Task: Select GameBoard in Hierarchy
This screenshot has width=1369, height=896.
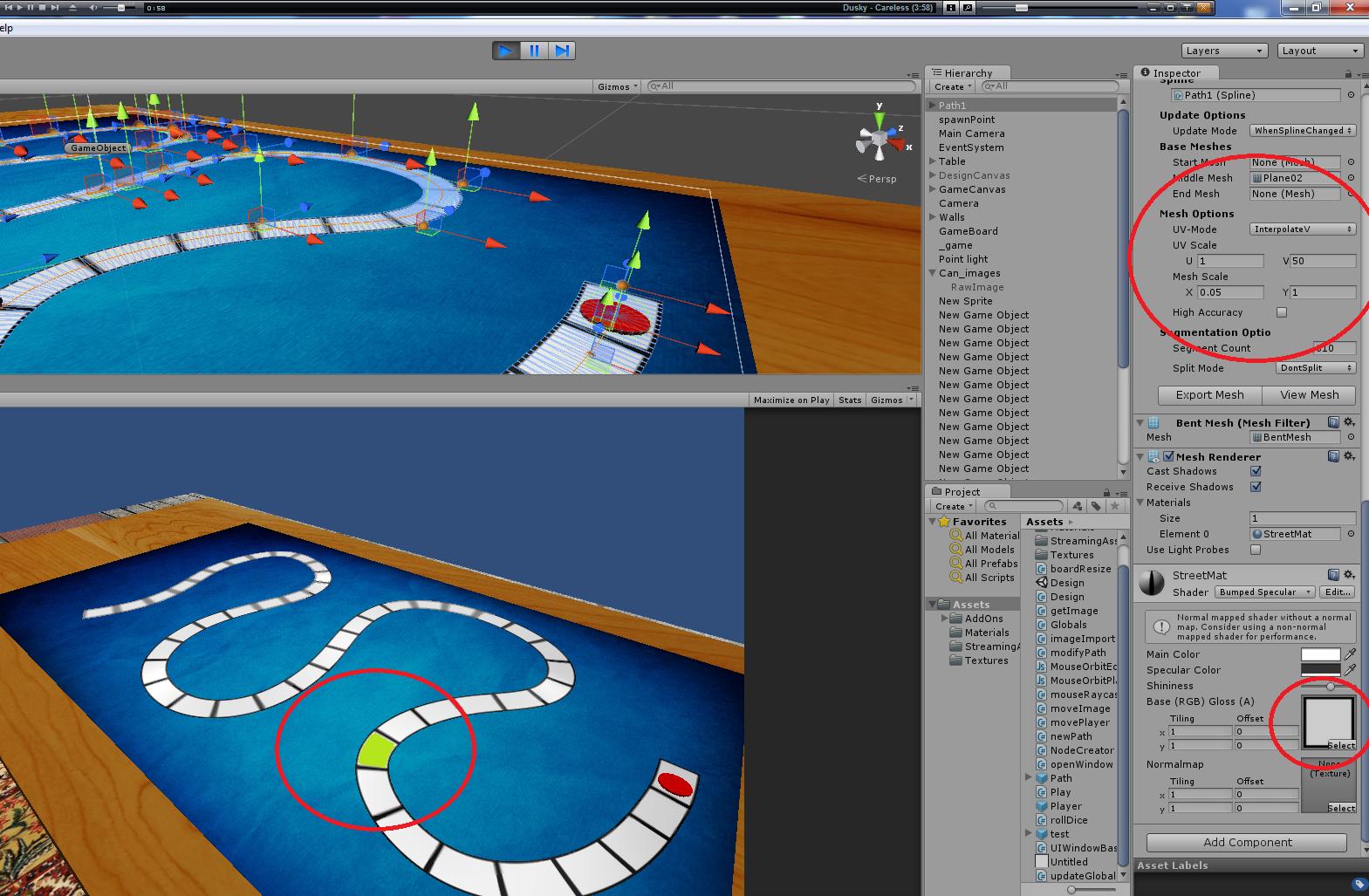Action: tap(968, 231)
